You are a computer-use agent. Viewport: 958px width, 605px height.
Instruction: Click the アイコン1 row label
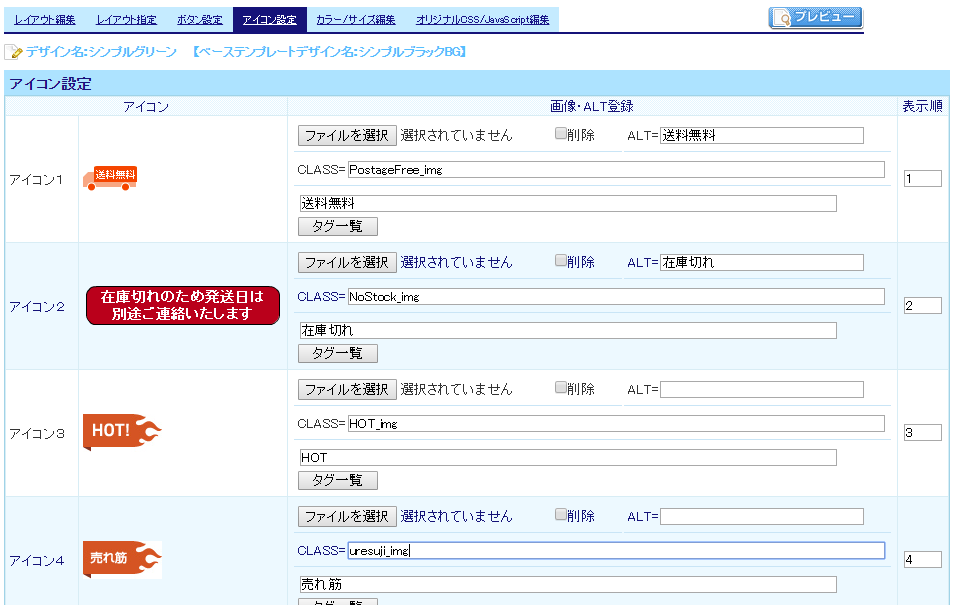36,180
